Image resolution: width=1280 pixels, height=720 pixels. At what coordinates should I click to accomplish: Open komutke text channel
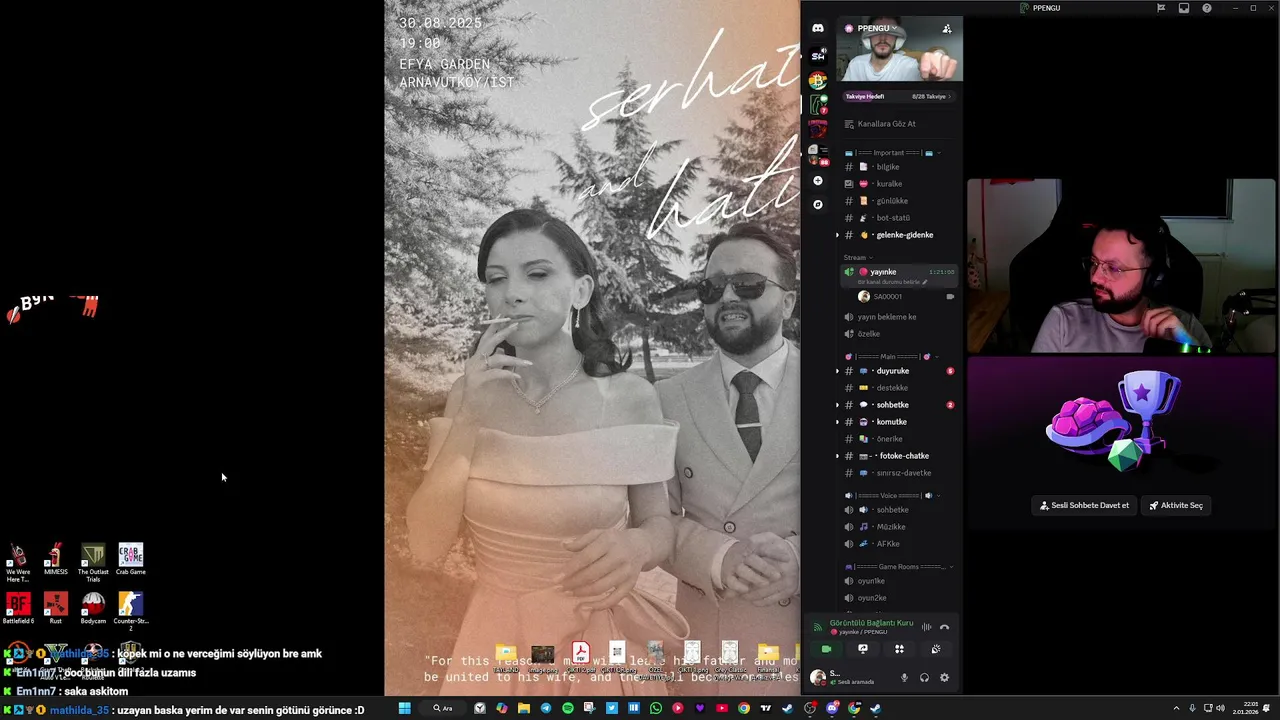(x=899, y=422)
